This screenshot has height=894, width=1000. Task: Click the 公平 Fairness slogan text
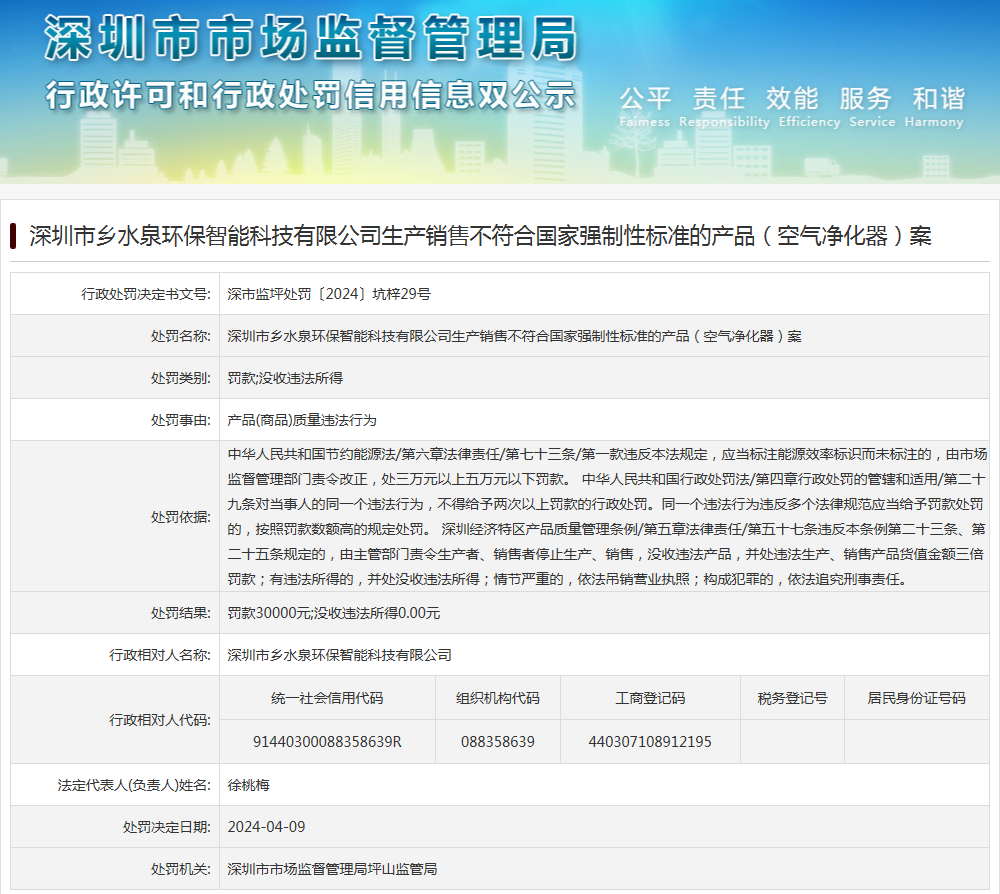pos(645,106)
